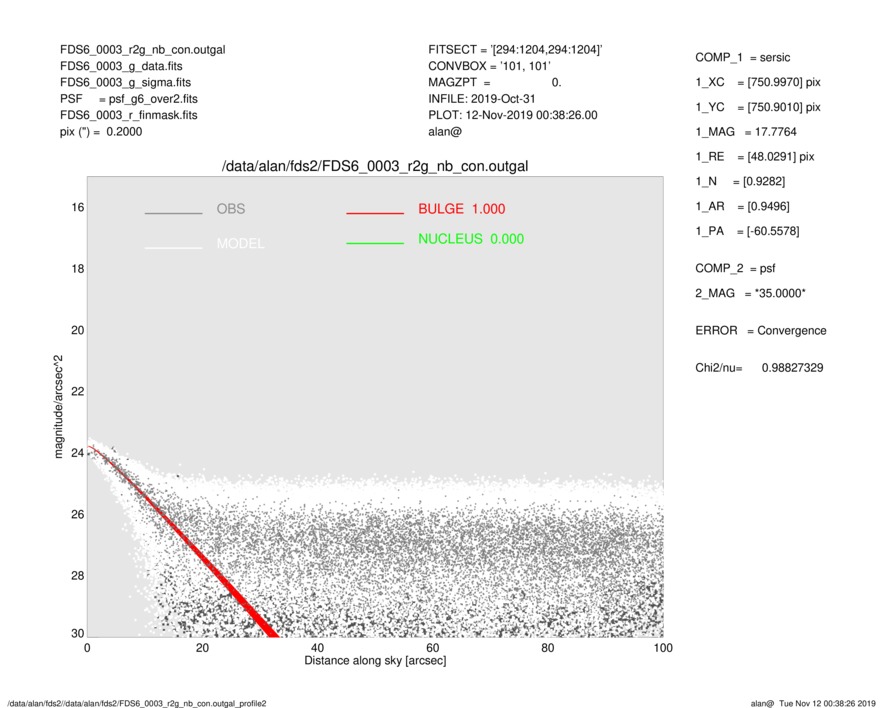Click the gray OBS legend line sample
885x708 pixels.
[x=173, y=213]
